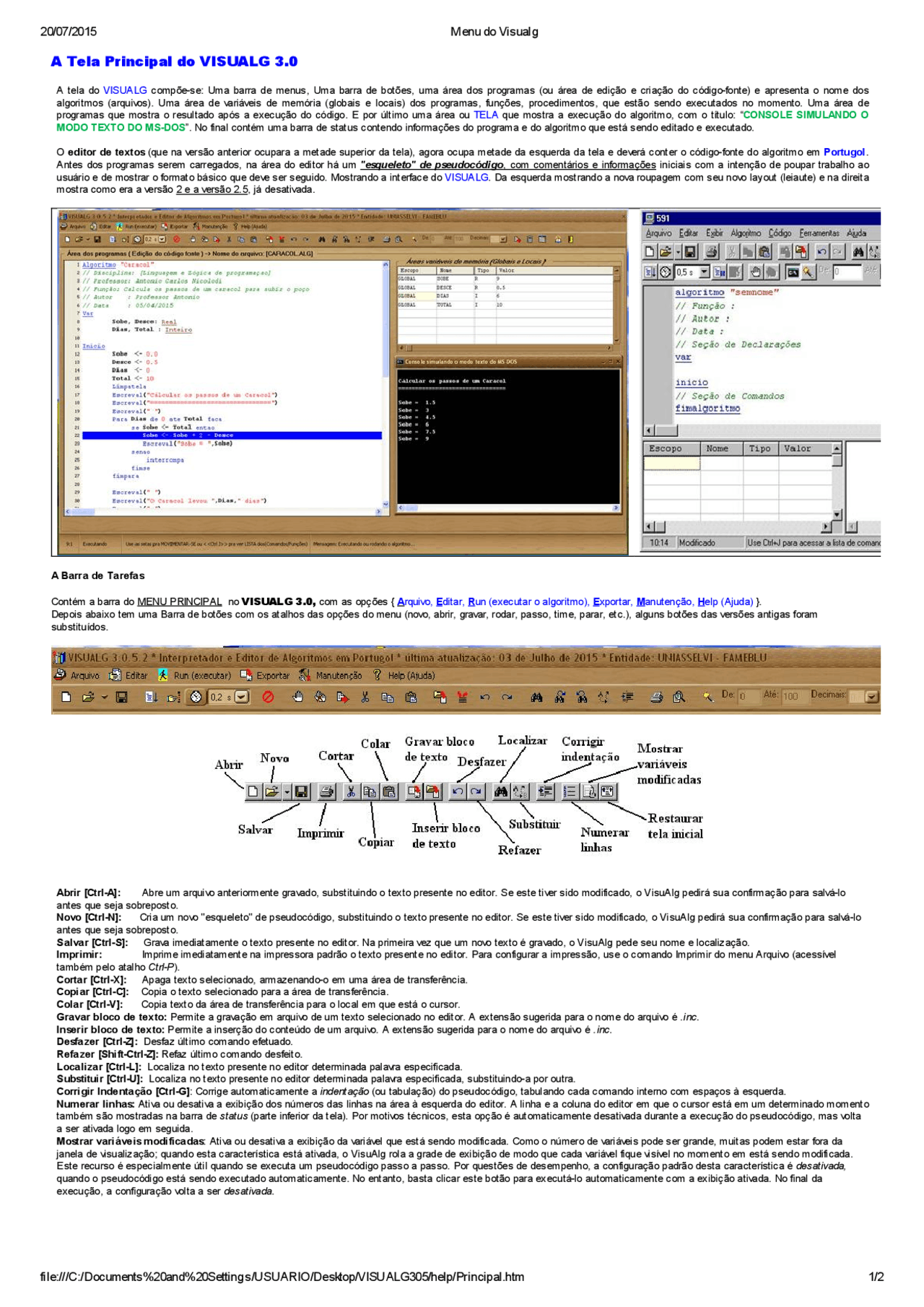Screen dimensions: 924x1307
Task: Click the scissors Cortar icon in the labeled diagram
Action: [351, 792]
